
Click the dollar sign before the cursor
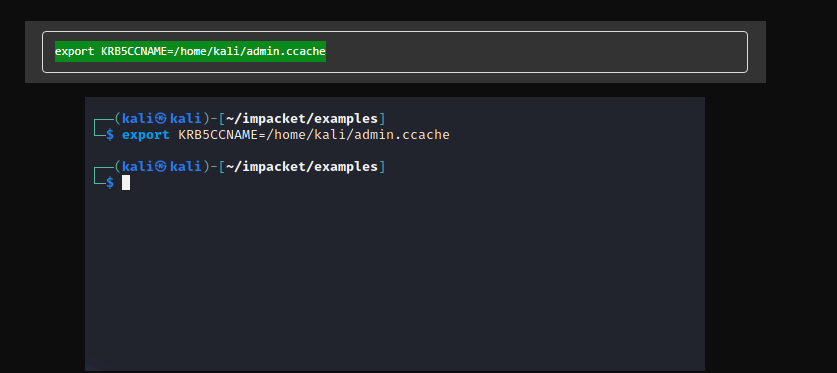coord(110,183)
